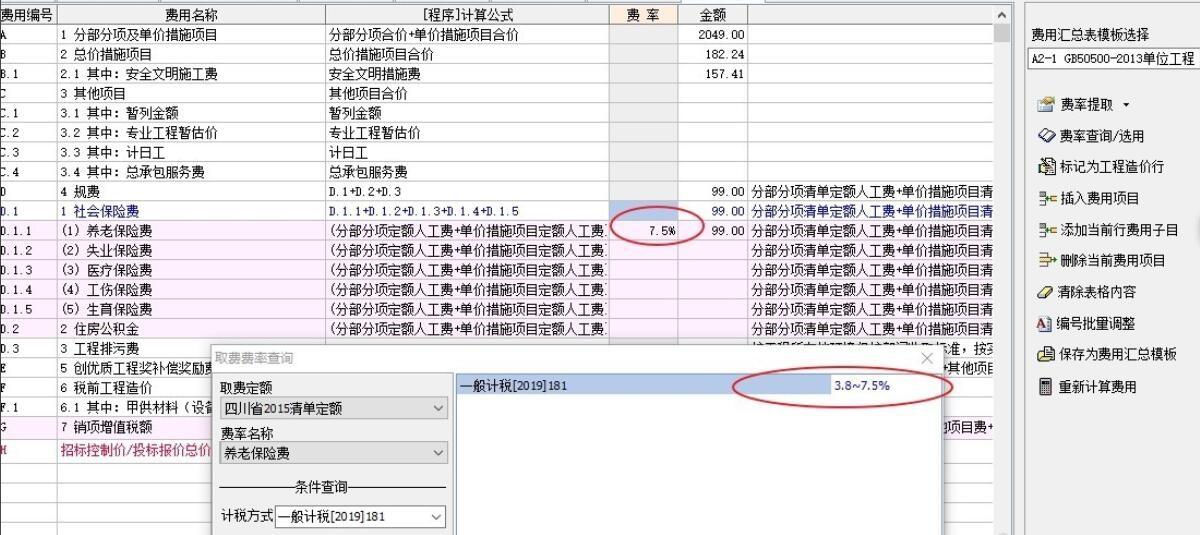Click the 编号批量调整 icon

tap(1046, 323)
